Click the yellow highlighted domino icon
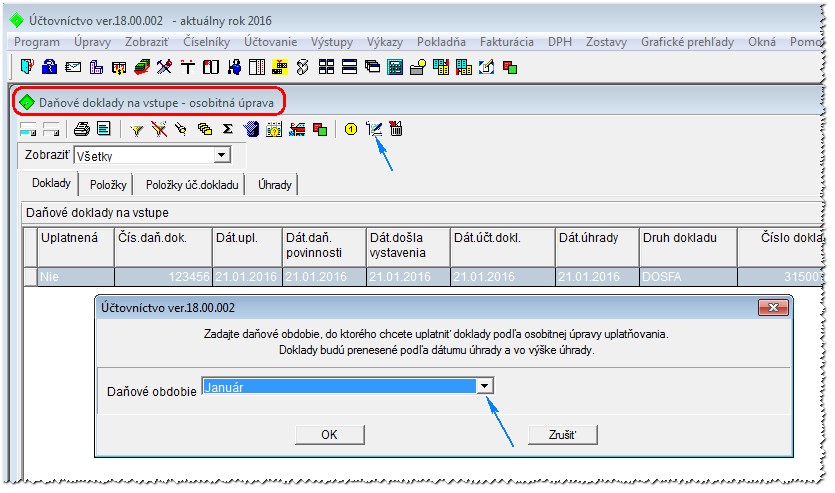 [280, 67]
